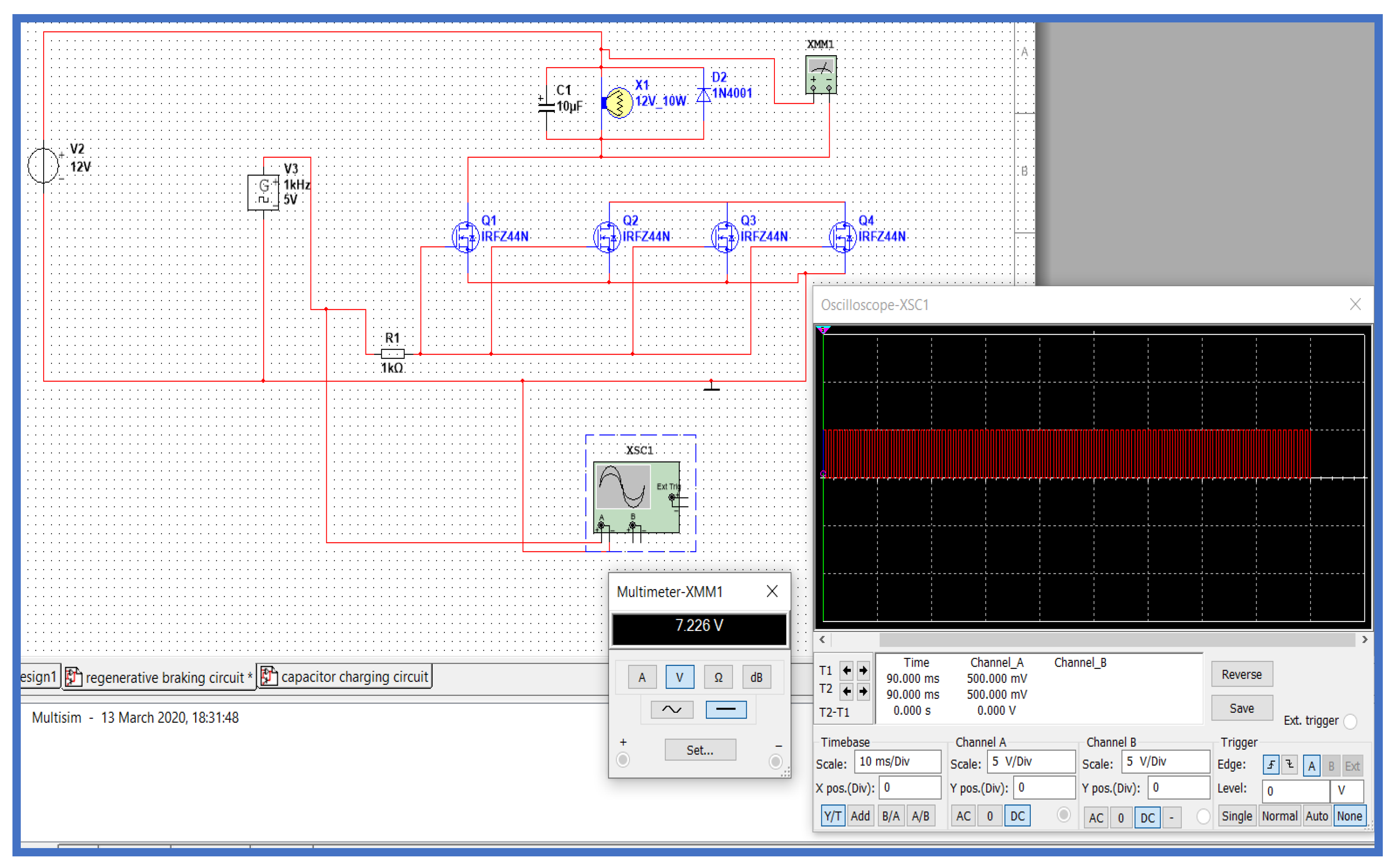
Task: Toggle the Ext. trigger radio button
Action: tap(1350, 721)
